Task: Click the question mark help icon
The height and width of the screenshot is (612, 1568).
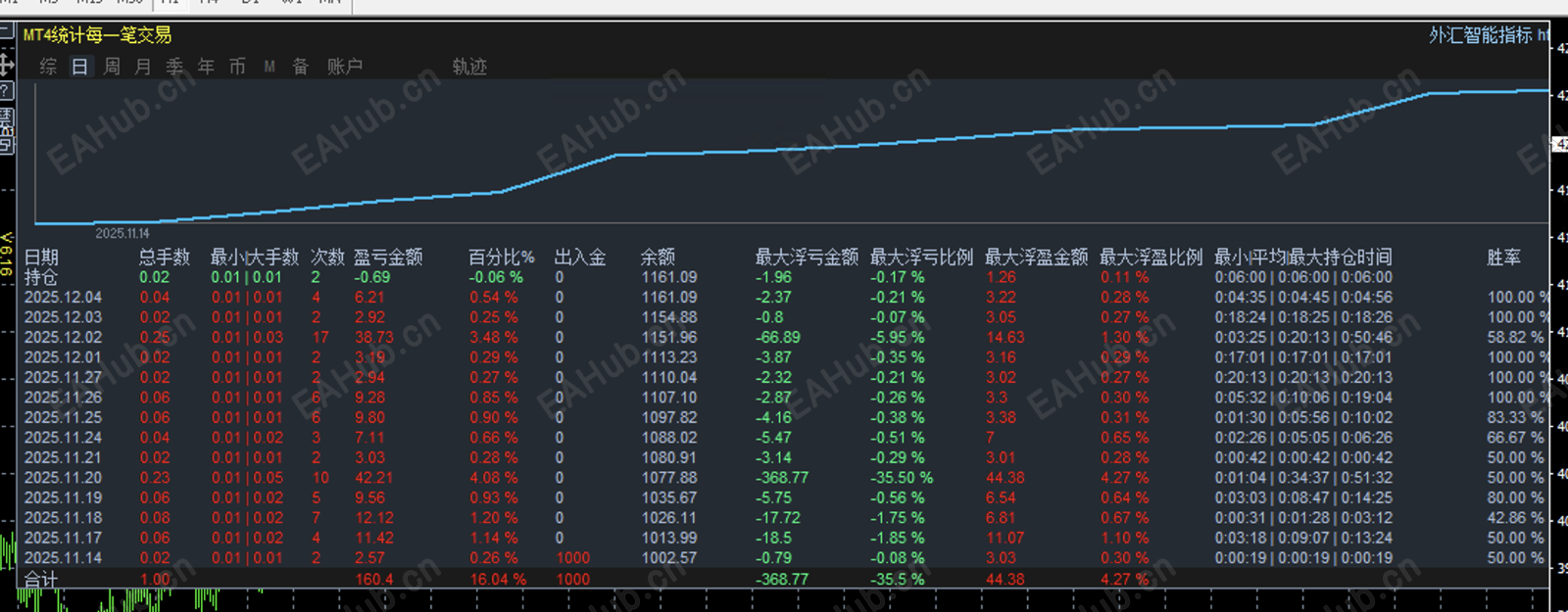Action: coord(6,91)
